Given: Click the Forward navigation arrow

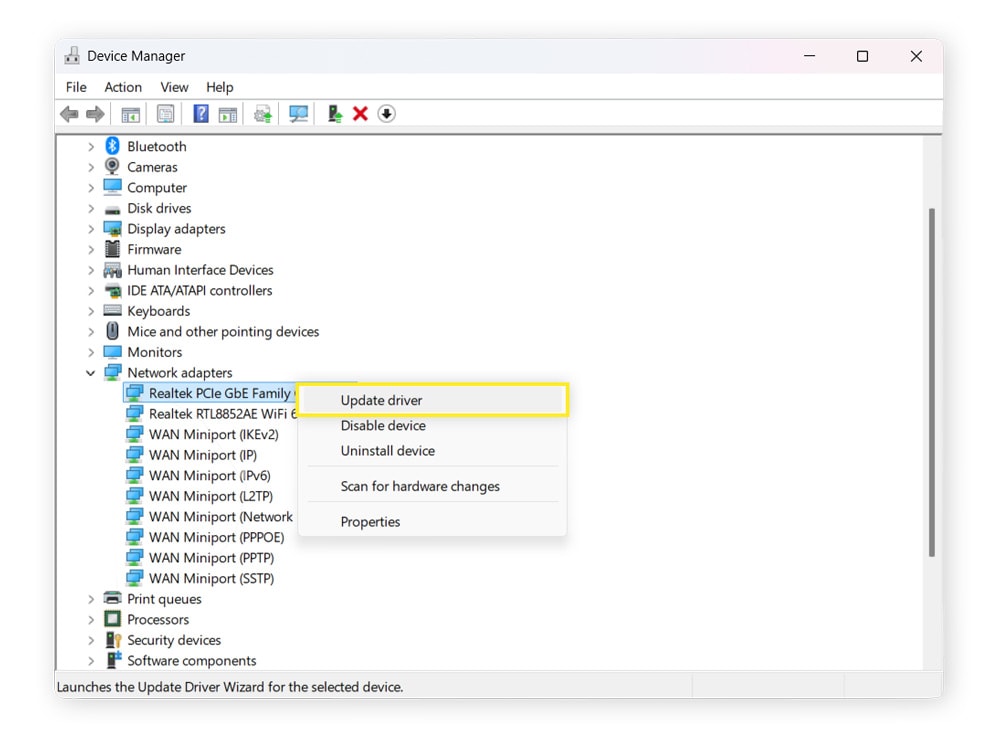Looking at the screenshot, I should (x=96, y=113).
